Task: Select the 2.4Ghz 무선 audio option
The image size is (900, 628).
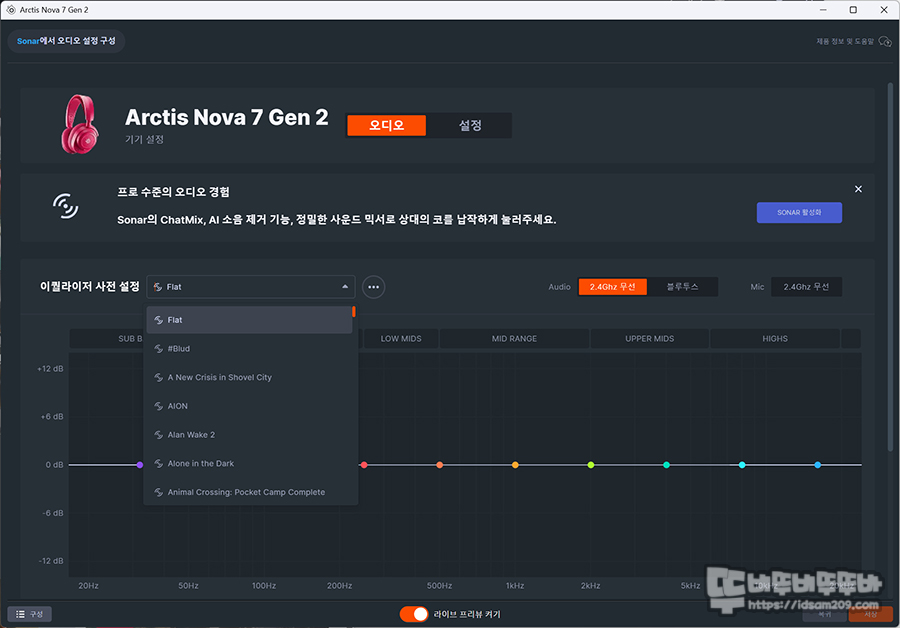Action: (x=612, y=287)
